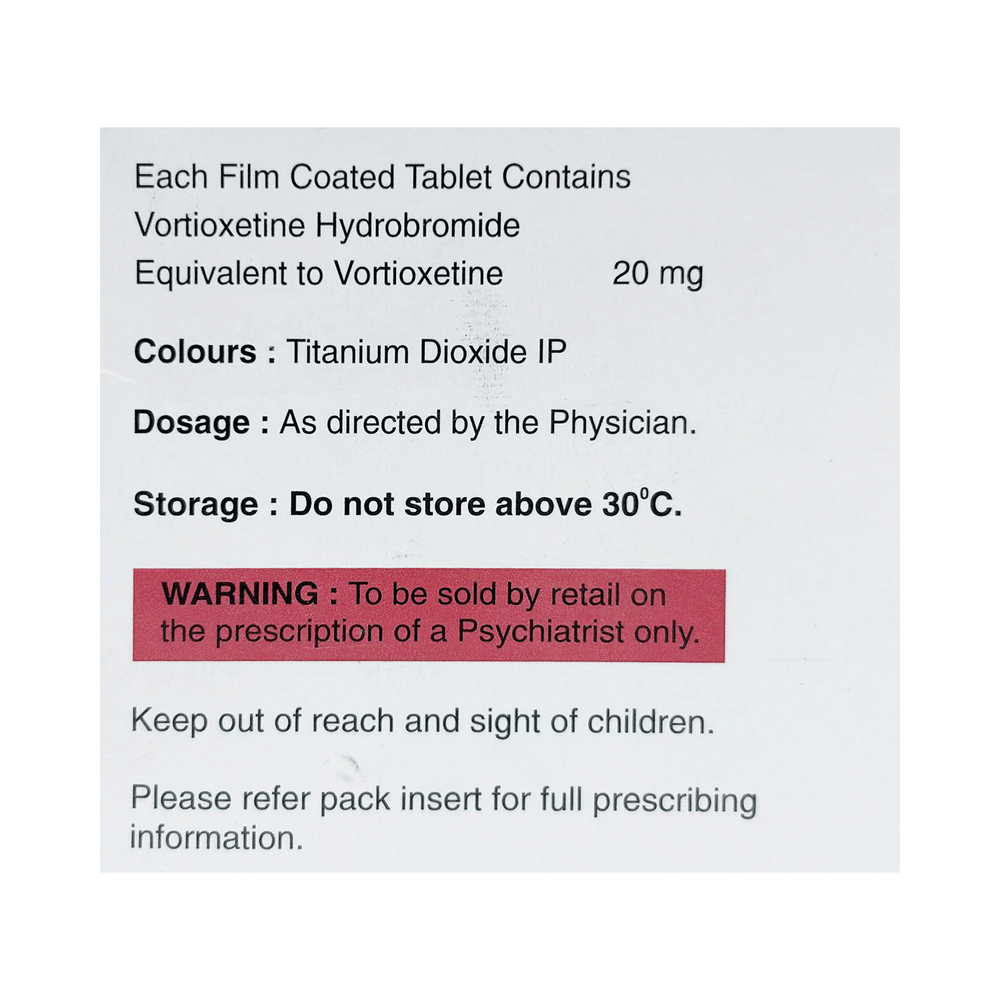
Task: Select the "Titanium Dioxide IP" text
Action: click(427, 352)
